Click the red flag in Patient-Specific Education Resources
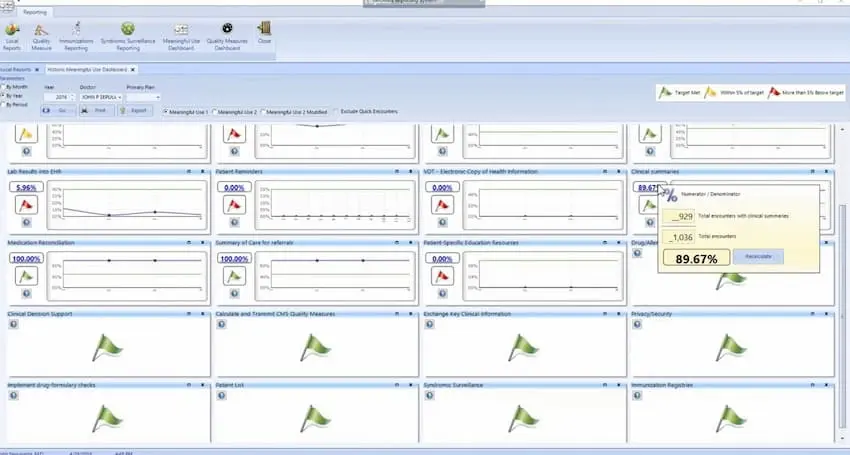 coord(442,276)
